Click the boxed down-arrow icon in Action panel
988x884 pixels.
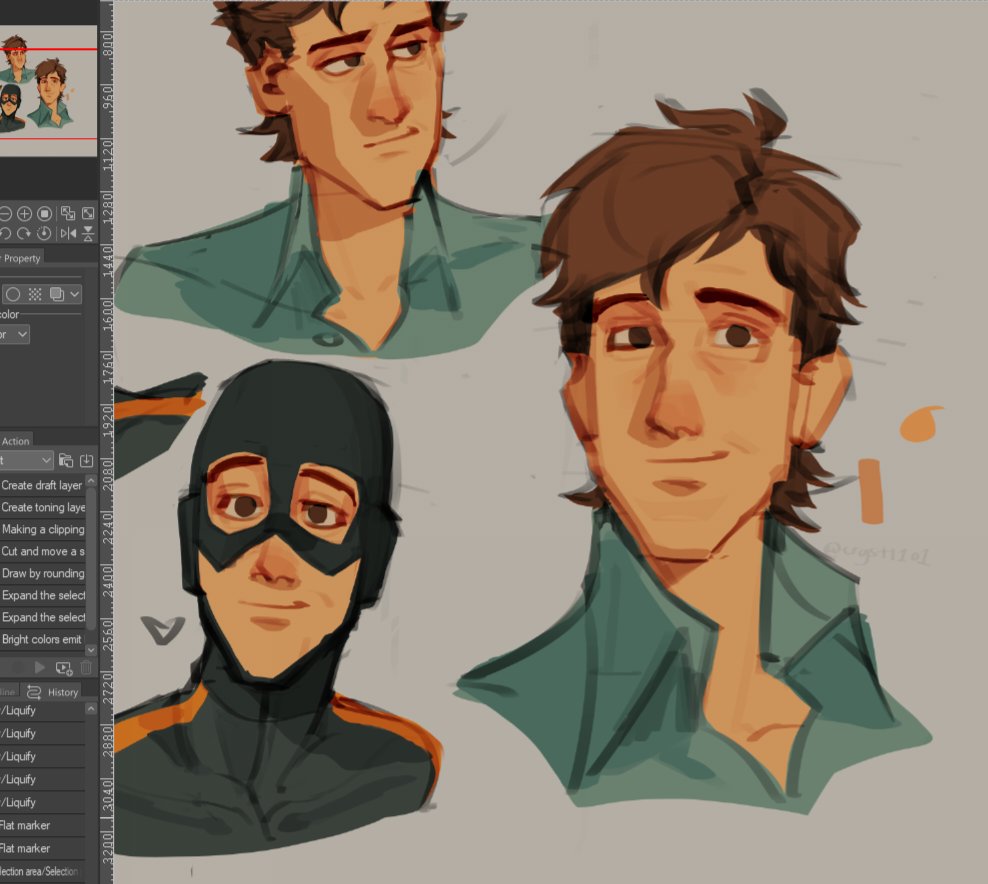tap(86, 461)
